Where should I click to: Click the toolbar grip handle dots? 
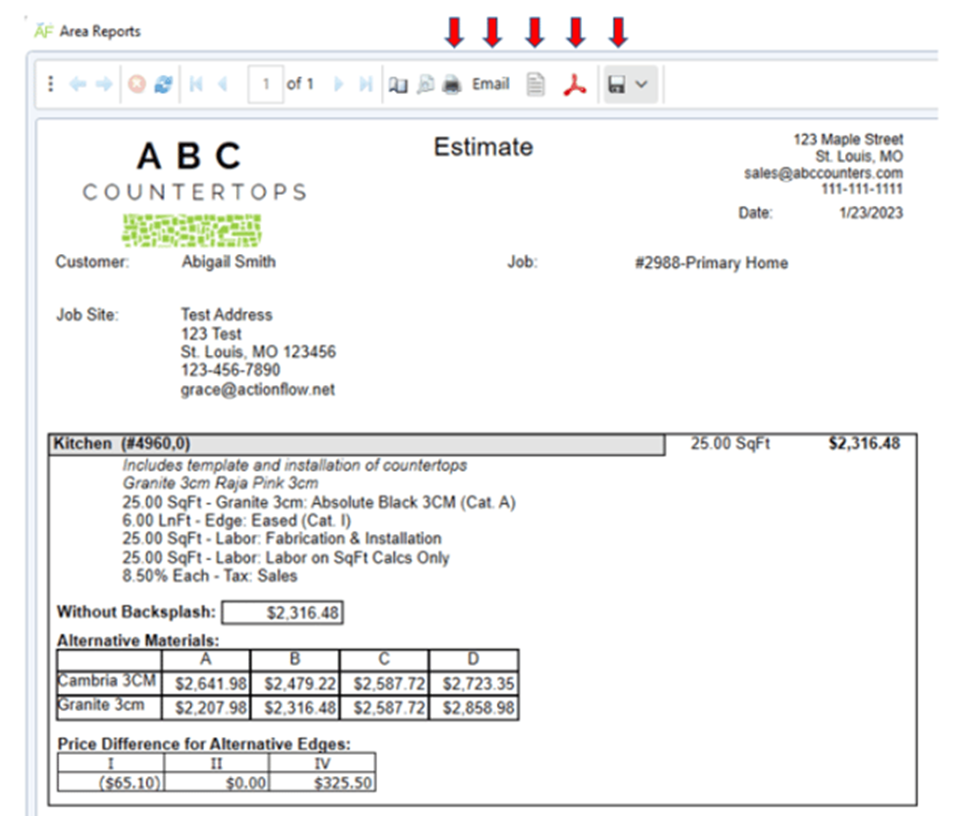[x=50, y=83]
